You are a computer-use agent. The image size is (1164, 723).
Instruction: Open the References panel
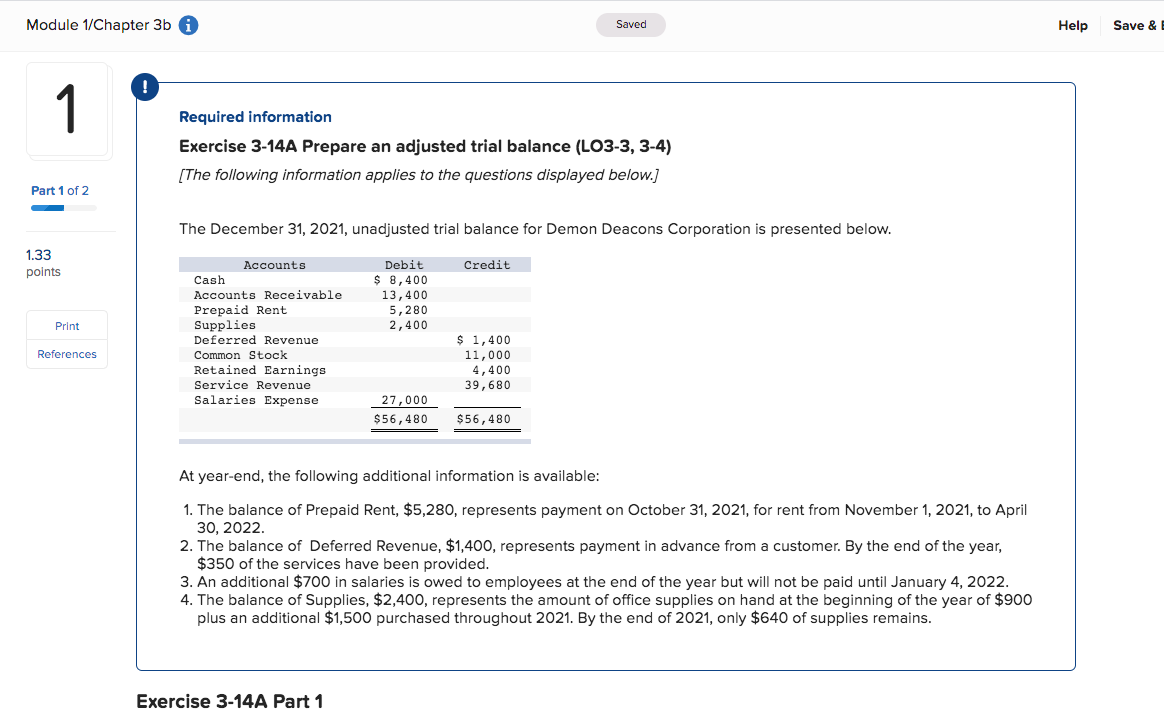[x=66, y=354]
